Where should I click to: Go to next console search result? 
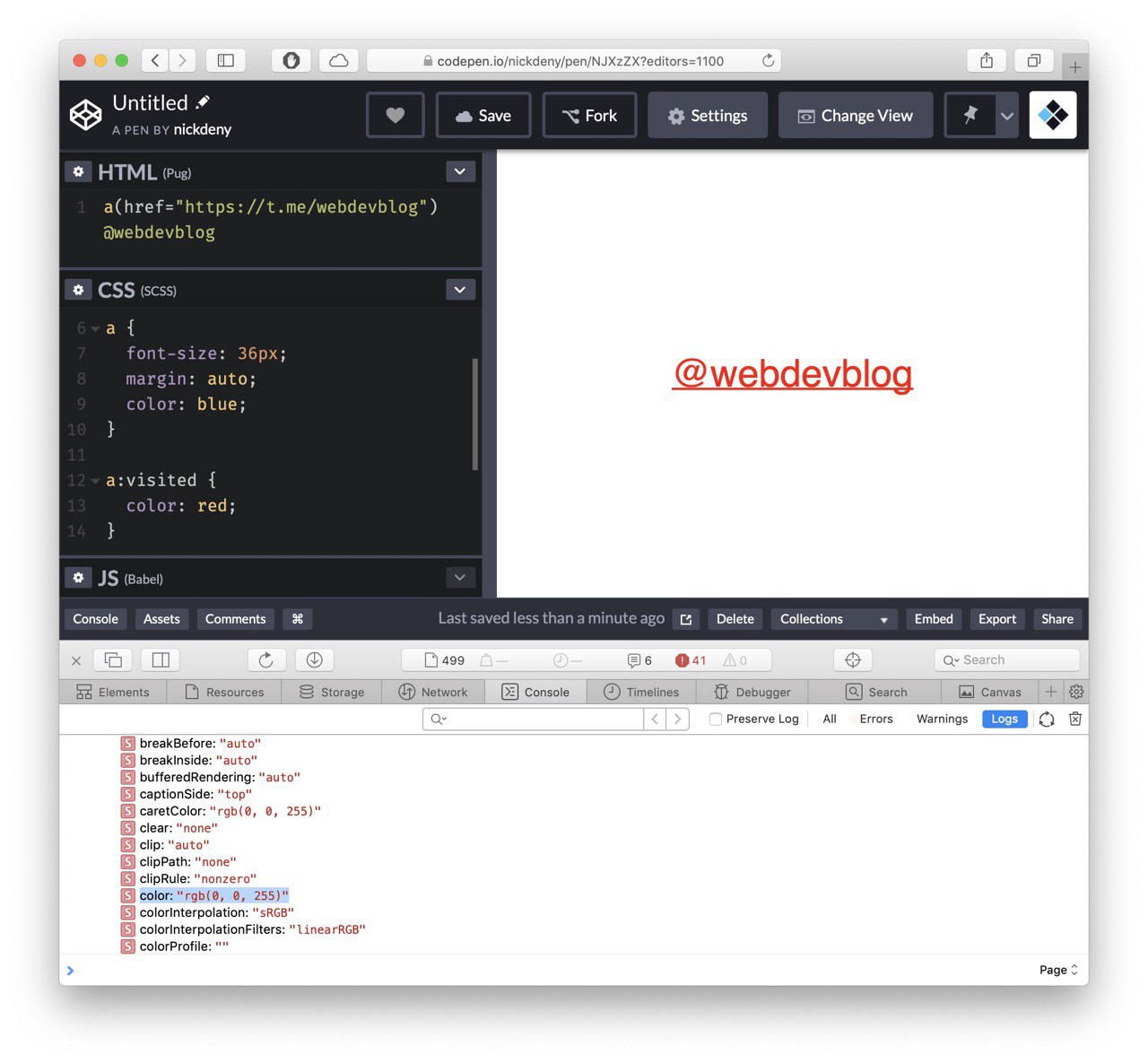pos(678,719)
